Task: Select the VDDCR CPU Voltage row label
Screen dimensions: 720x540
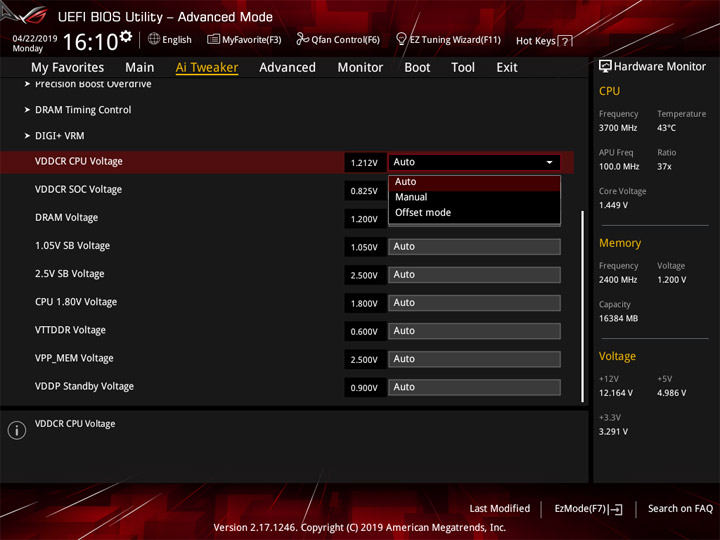Action: pos(79,162)
